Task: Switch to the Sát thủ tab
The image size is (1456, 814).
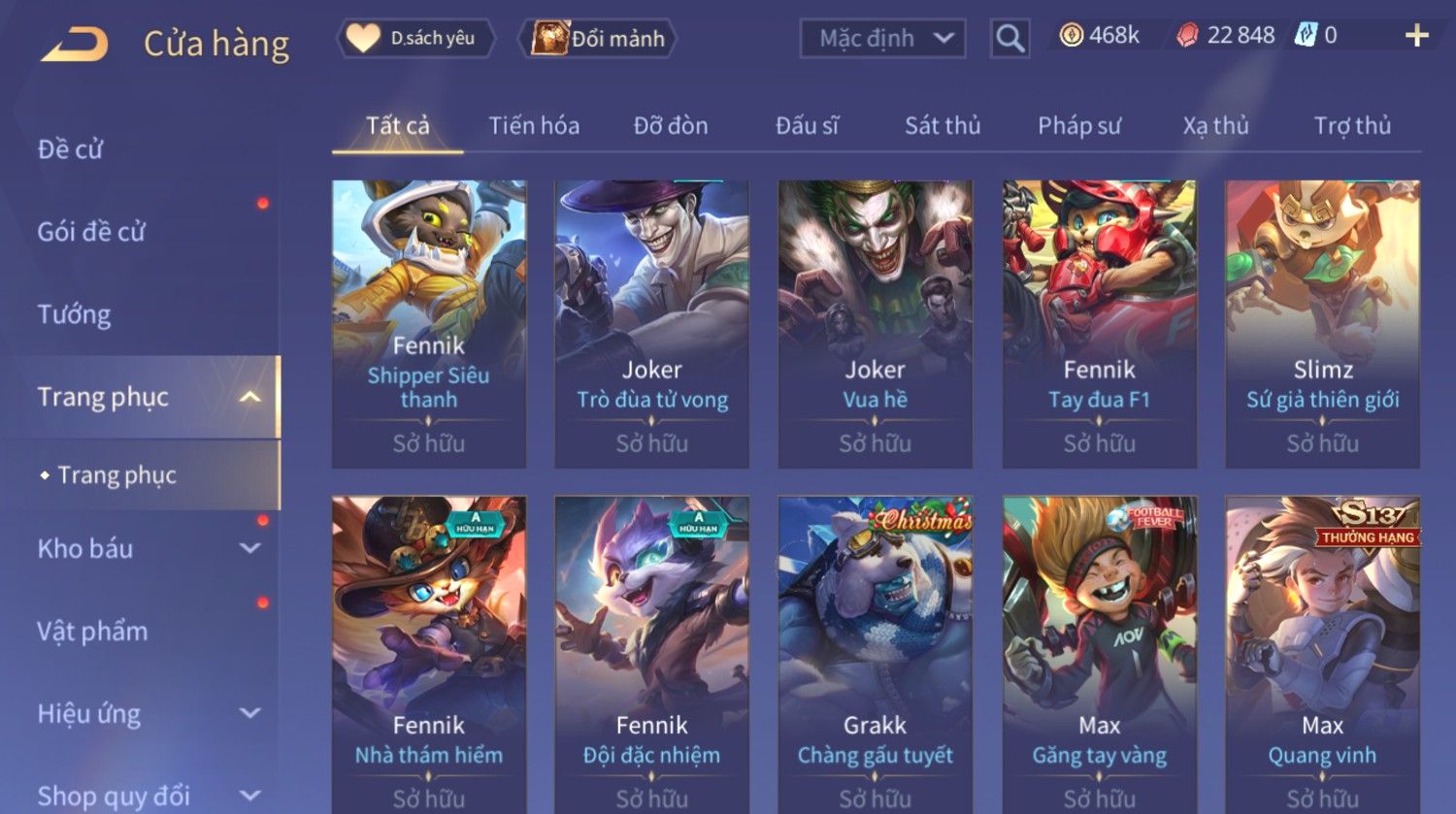Action: click(943, 125)
